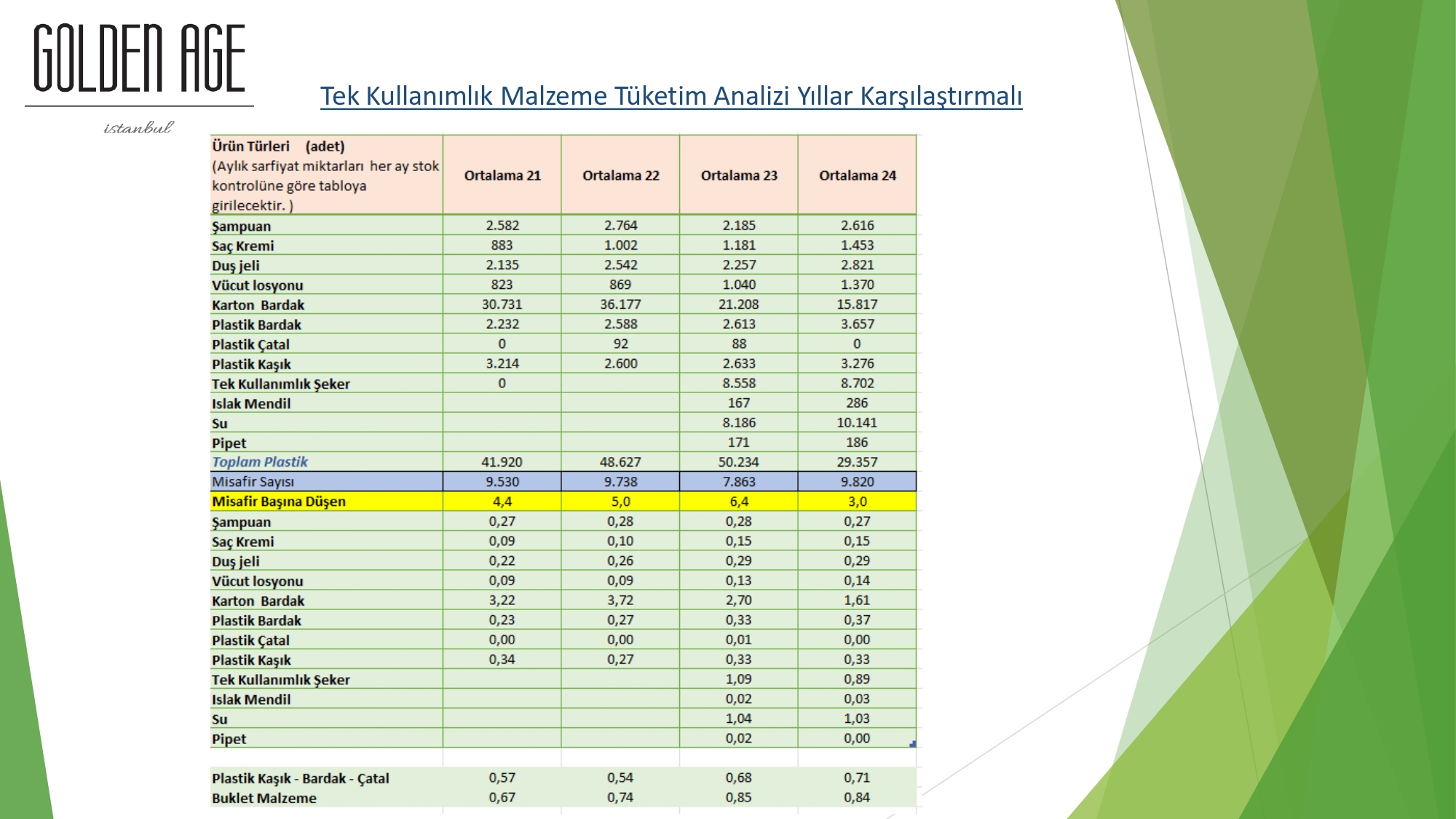This screenshot has height=819, width=1456.
Task: Select guest count 7.863 cell
Action: (x=739, y=481)
